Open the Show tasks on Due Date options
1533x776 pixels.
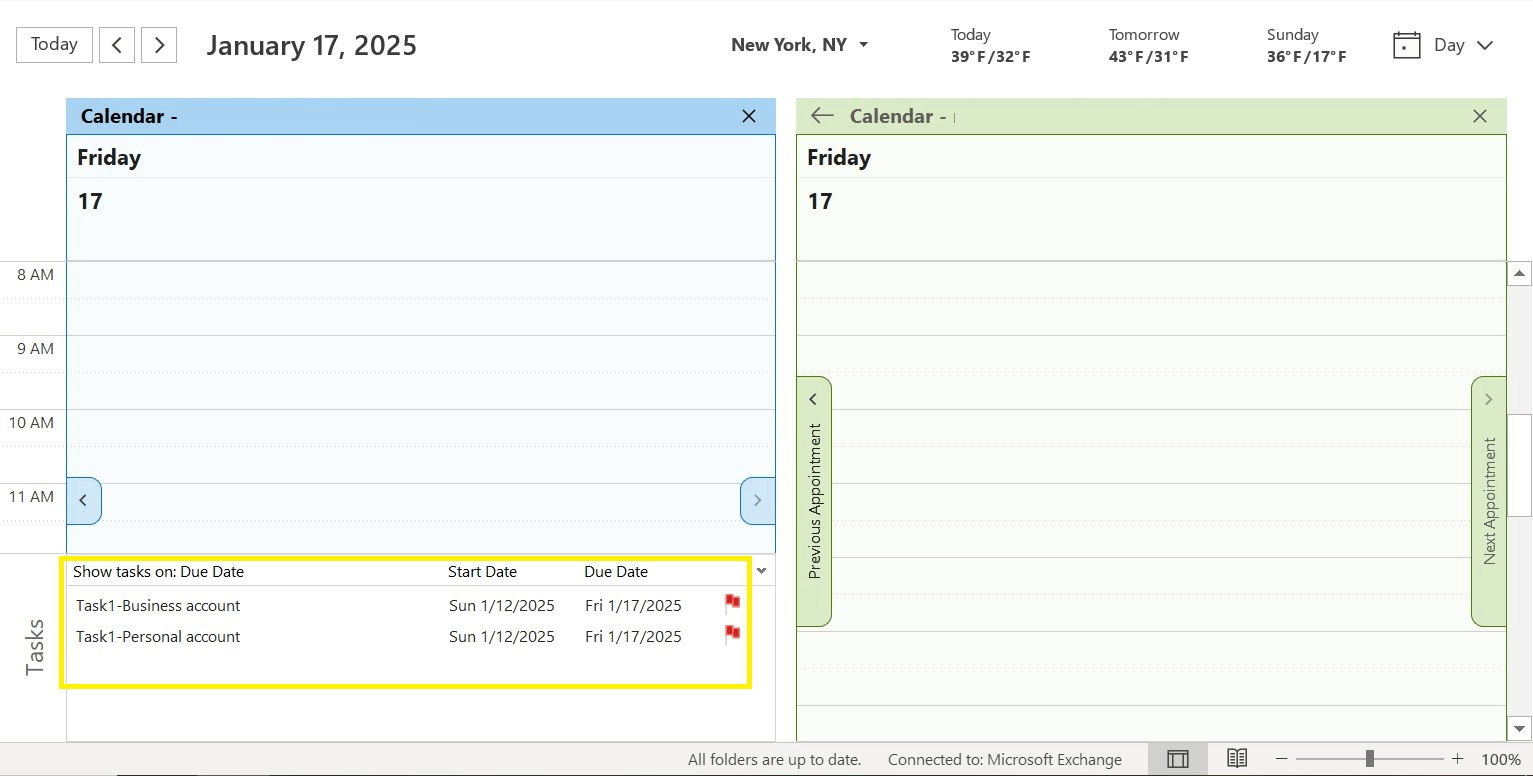point(160,571)
